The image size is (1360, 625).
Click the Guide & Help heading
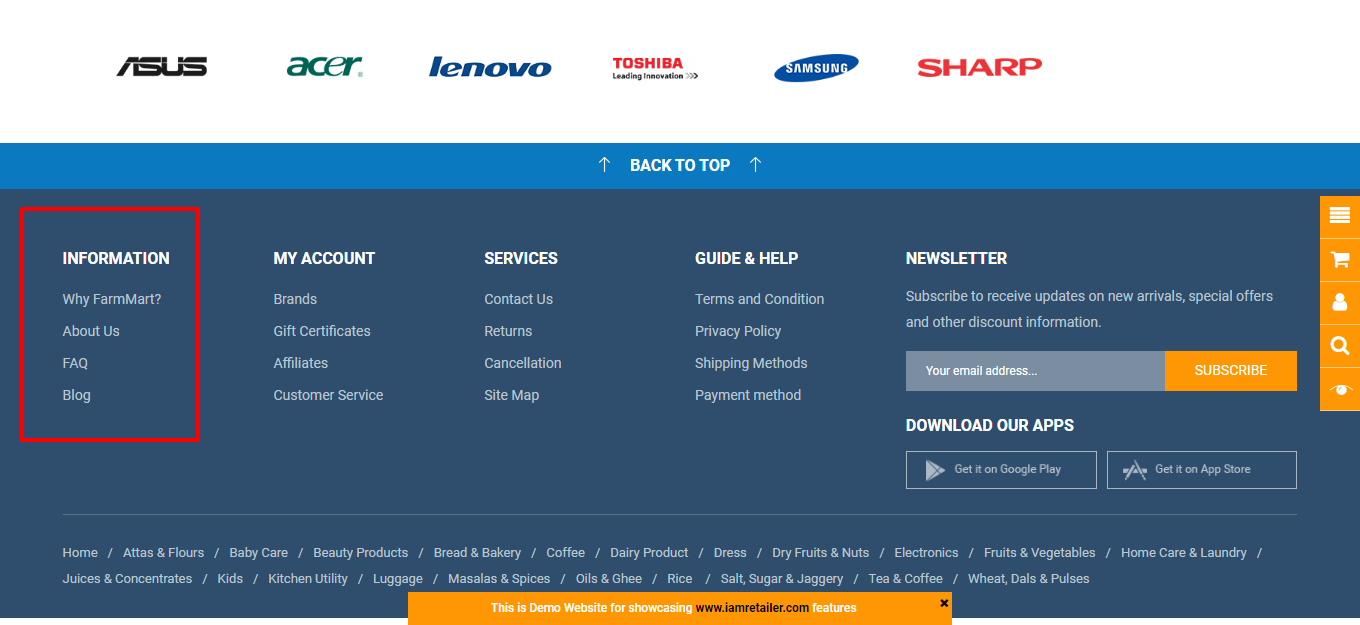click(746, 258)
